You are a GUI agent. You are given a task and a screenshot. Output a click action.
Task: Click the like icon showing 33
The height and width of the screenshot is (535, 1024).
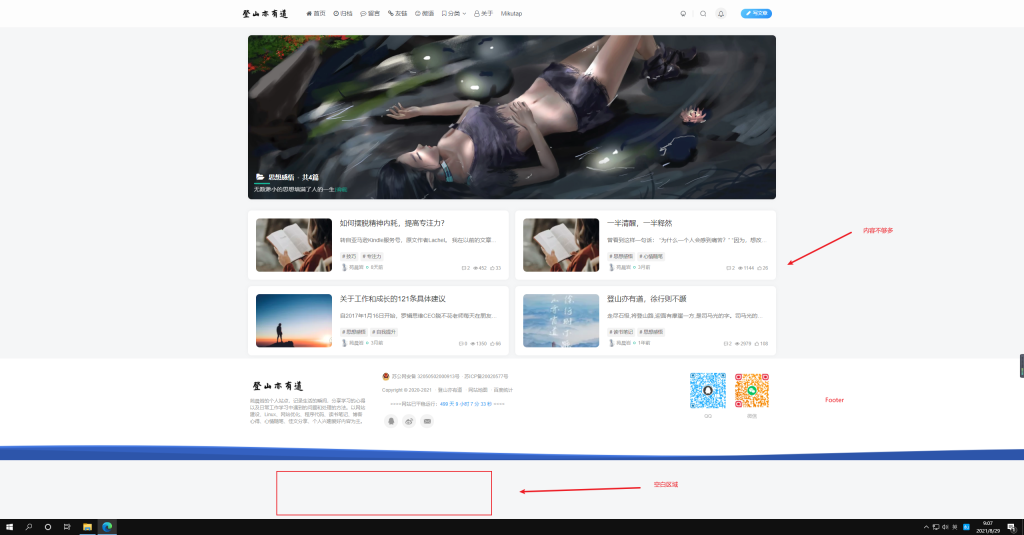(492, 268)
